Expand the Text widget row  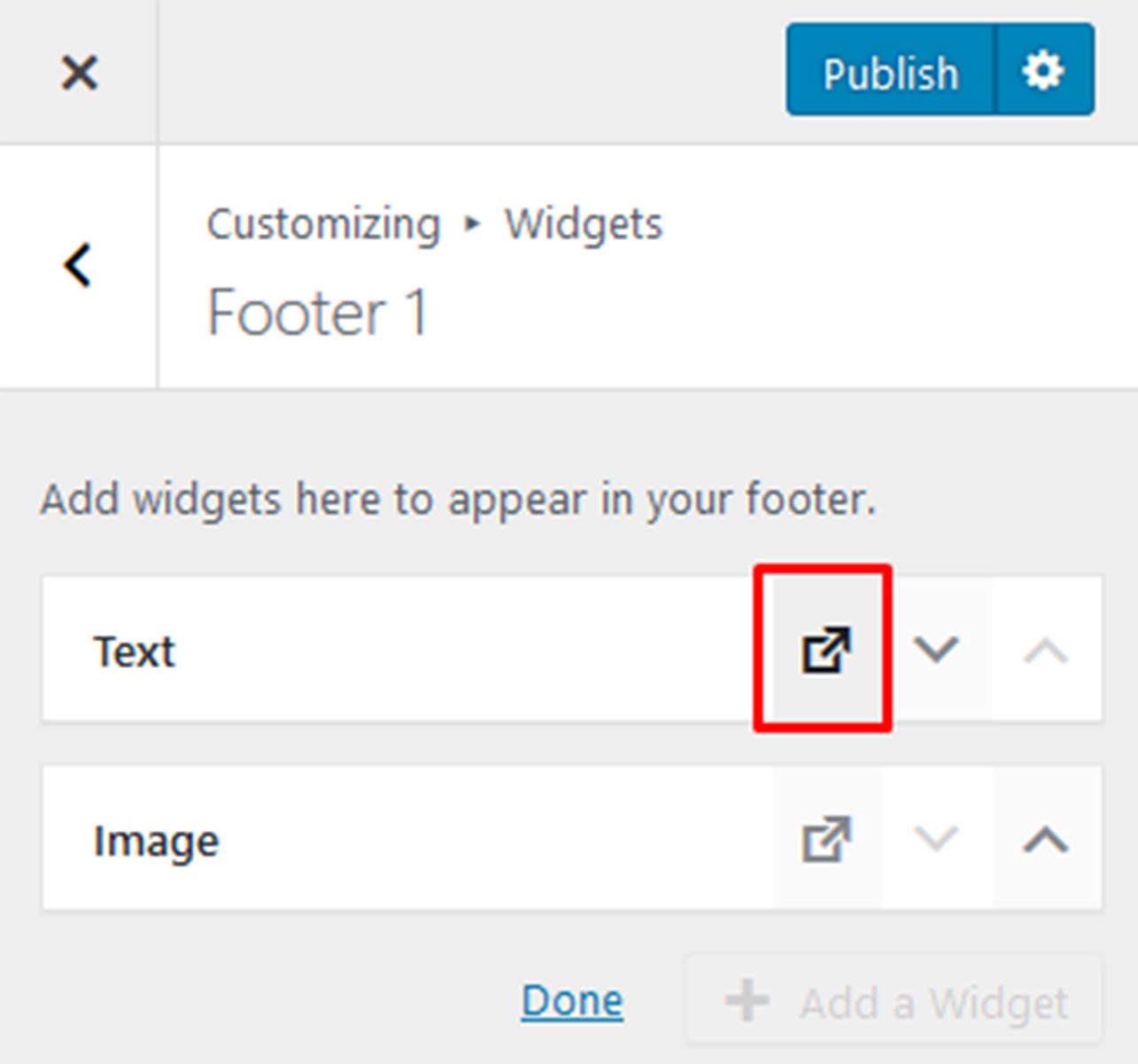(x=407, y=649)
